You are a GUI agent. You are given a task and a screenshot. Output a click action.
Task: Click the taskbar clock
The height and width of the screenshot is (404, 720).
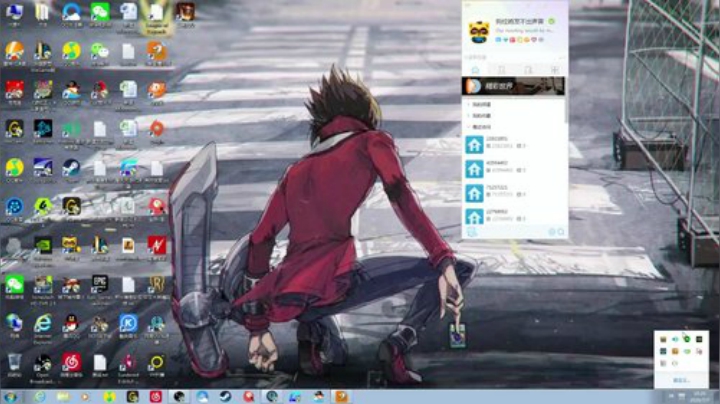tap(699, 397)
